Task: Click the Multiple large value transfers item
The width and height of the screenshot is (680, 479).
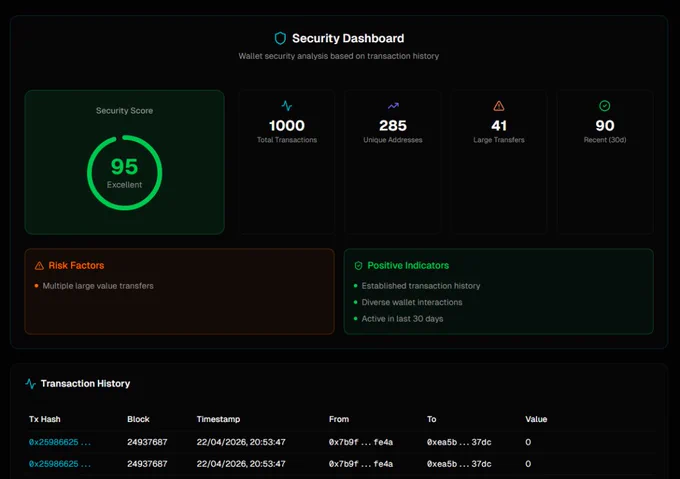Action: 98,286
